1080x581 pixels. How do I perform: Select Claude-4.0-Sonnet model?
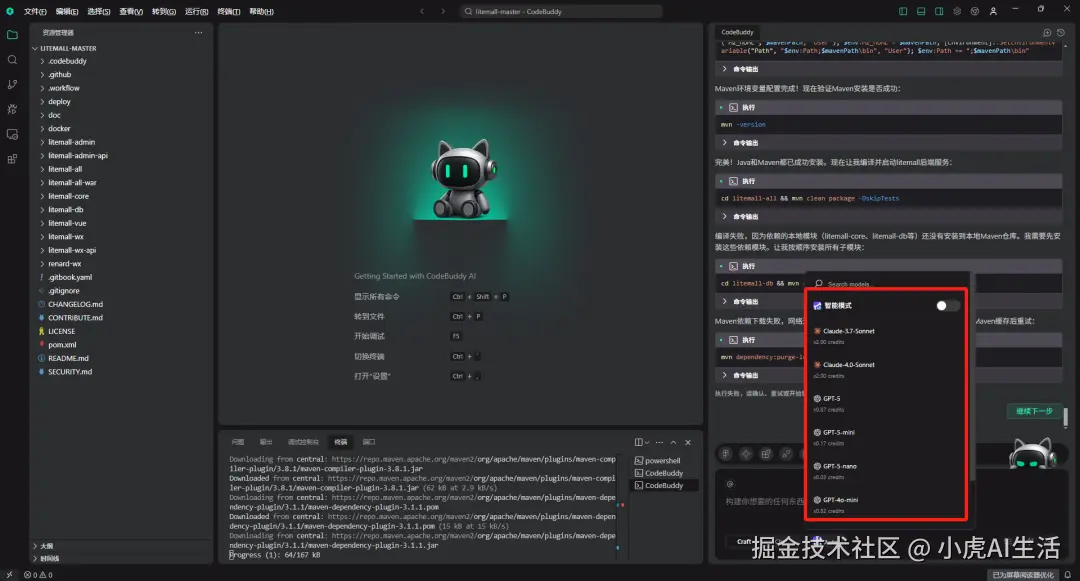(x=885, y=370)
